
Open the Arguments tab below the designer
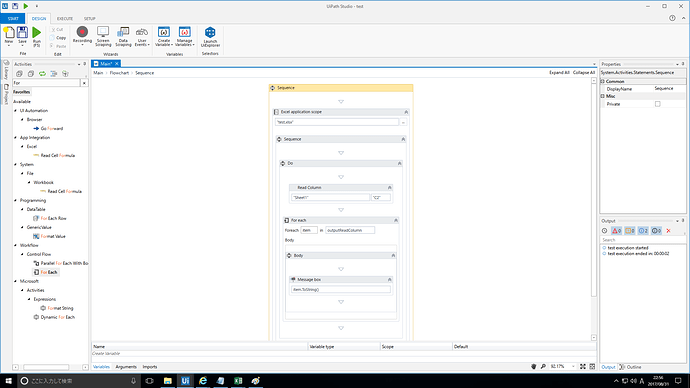[x=126, y=366]
